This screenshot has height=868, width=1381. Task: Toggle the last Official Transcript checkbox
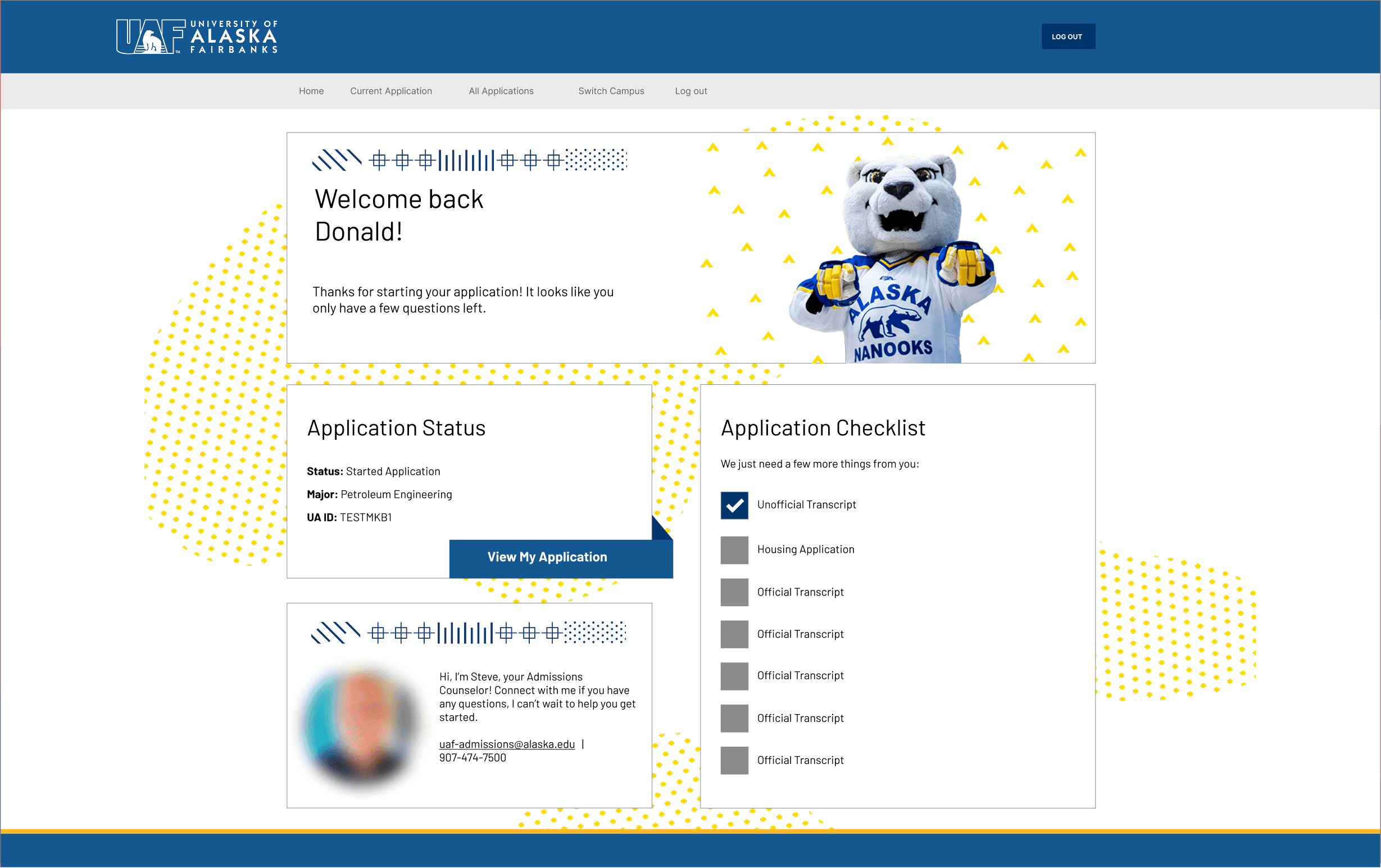[734, 760]
